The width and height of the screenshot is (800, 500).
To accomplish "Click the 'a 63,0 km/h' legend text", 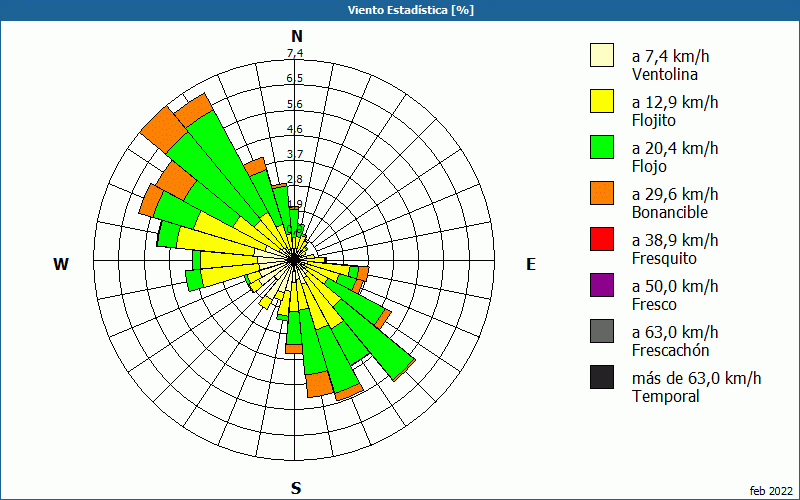I will click(675, 332).
